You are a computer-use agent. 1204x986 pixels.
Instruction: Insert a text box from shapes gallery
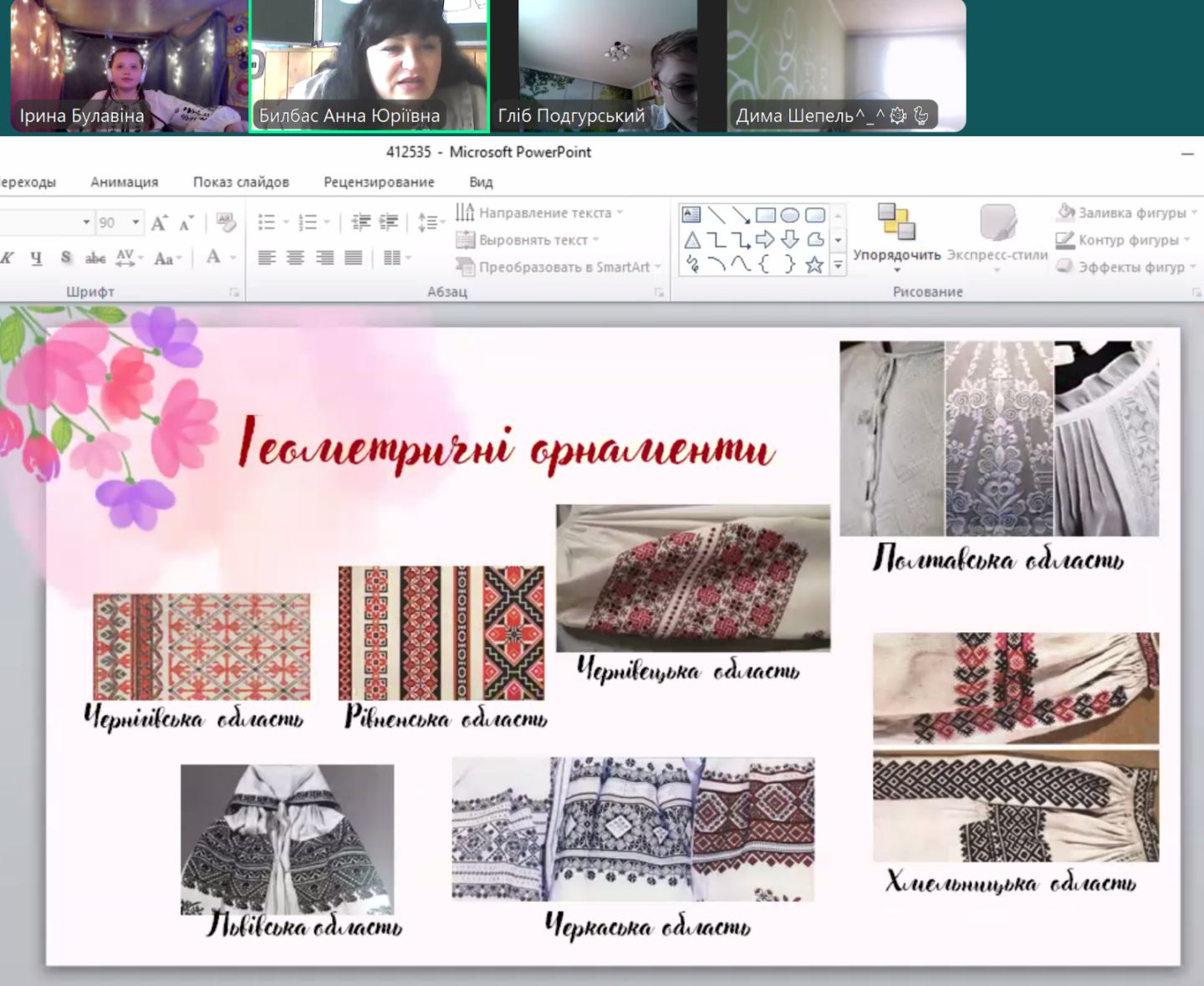click(691, 215)
